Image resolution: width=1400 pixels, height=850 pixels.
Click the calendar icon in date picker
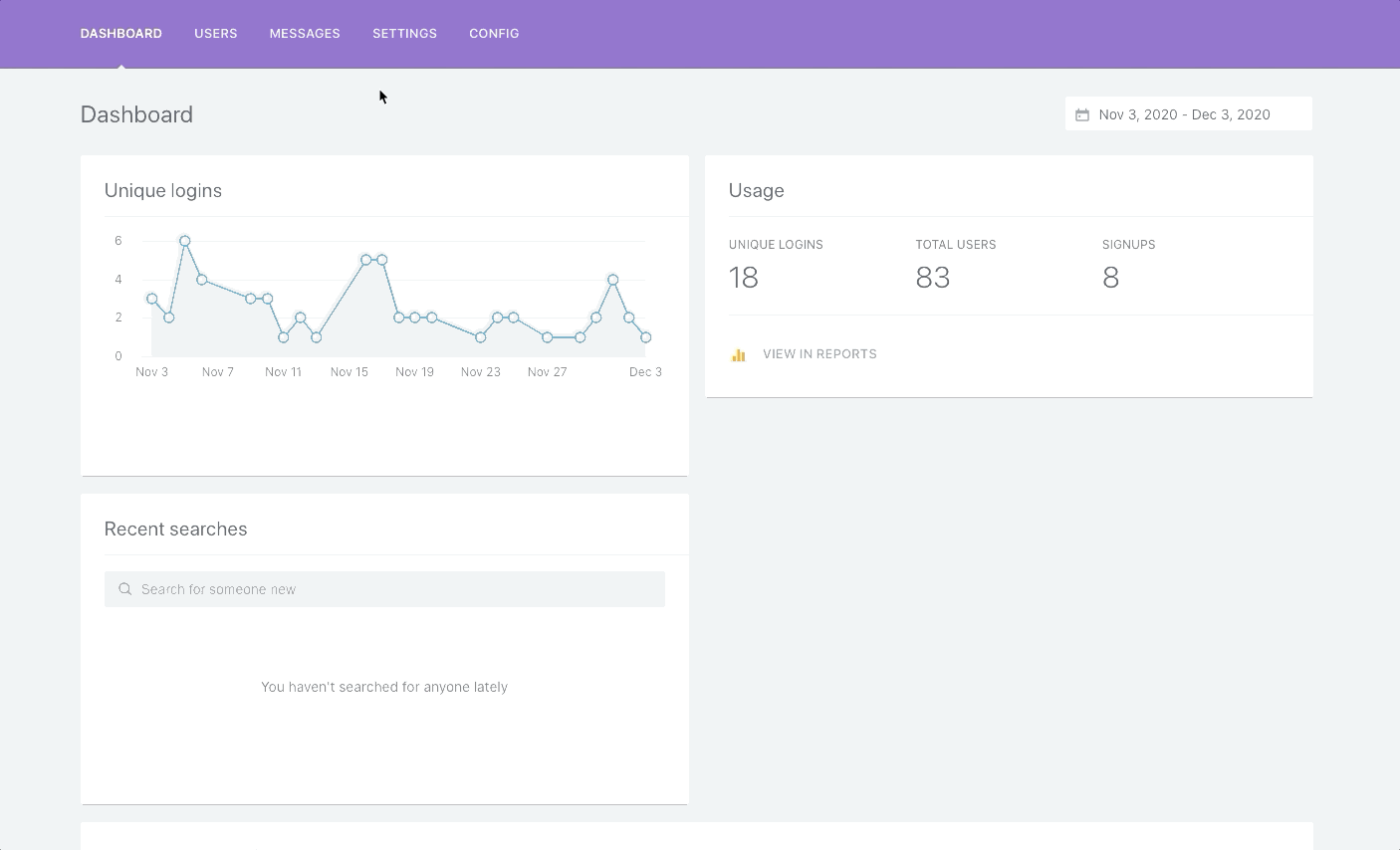[x=1082, y=114]
